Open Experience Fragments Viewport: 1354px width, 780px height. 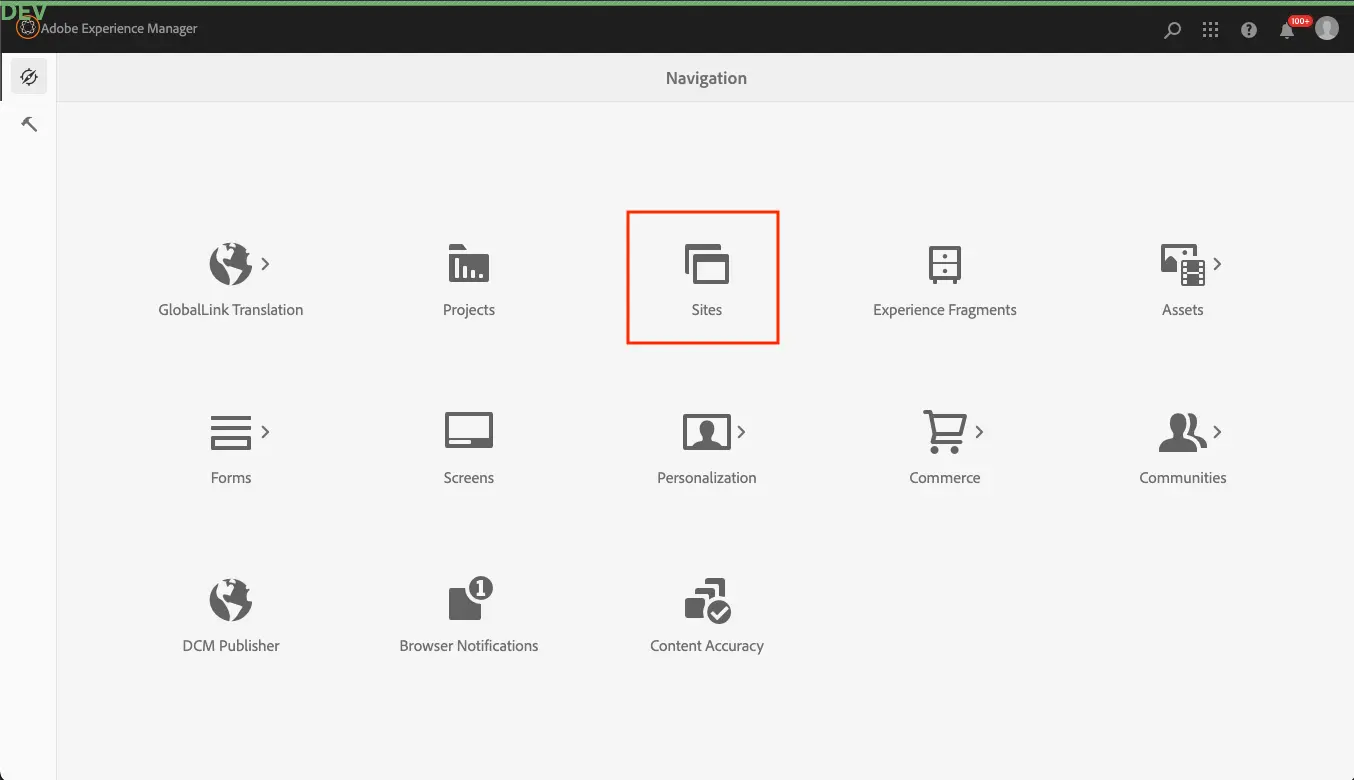pos(944,278)
